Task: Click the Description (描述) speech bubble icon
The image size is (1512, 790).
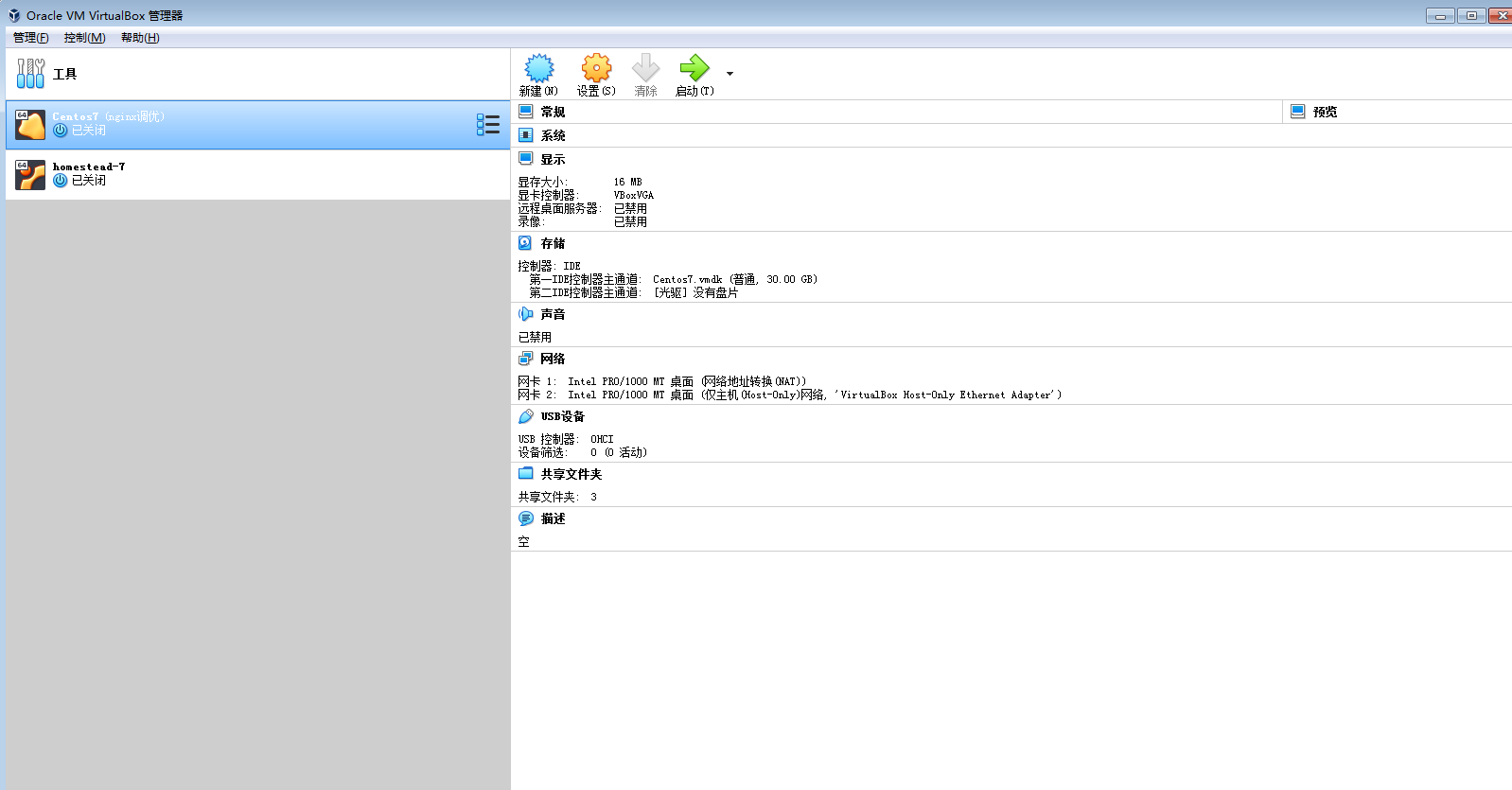Action: (x=526, y=518)
